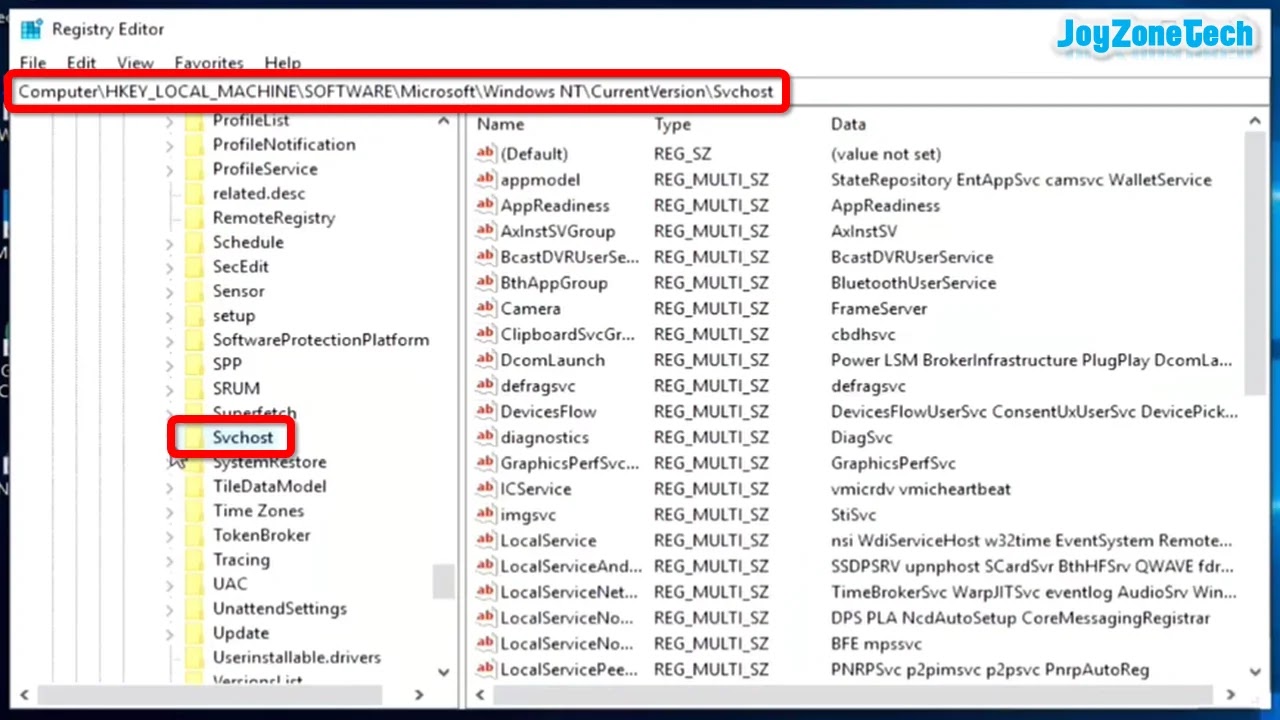Screen dimensions: 1280x720
Task: Click the icon beside the LocalService value
Action: click(486, 540)
